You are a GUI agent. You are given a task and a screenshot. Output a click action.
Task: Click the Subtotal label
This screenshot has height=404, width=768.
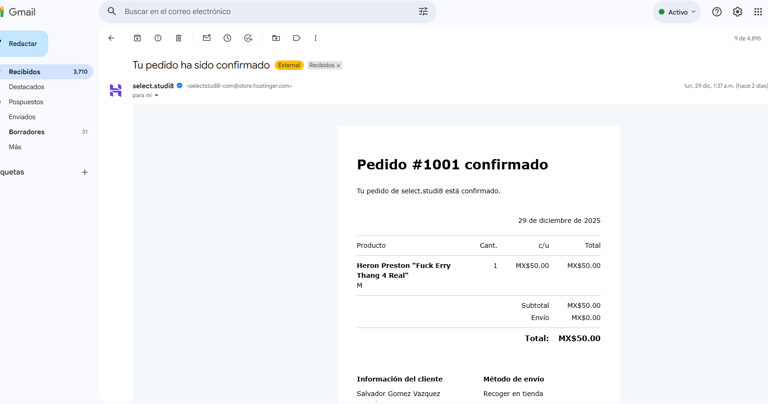535,306
